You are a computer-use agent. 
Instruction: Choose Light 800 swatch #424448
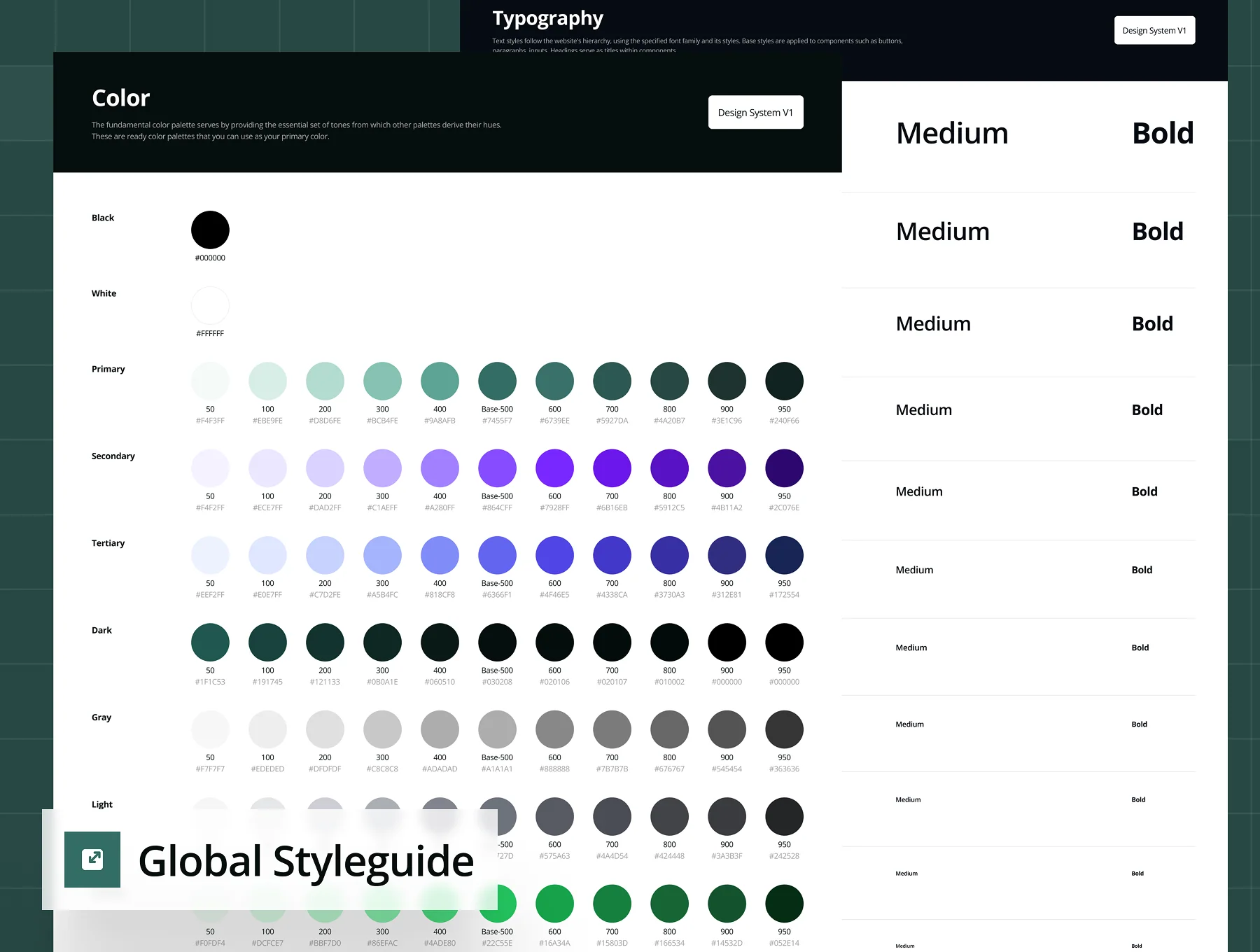(669, 817)
